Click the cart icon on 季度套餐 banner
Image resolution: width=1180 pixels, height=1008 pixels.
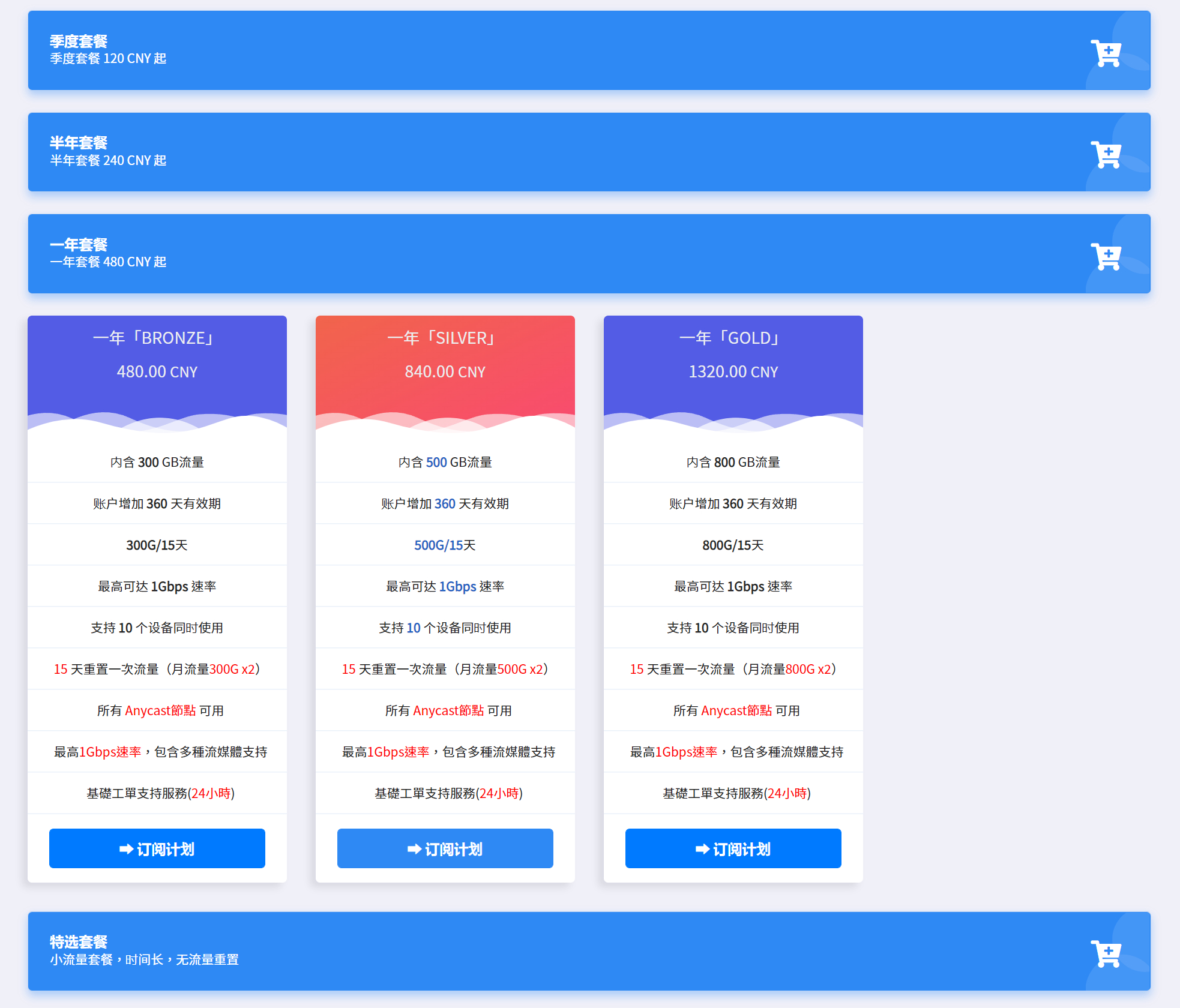tap(1106, 53)
